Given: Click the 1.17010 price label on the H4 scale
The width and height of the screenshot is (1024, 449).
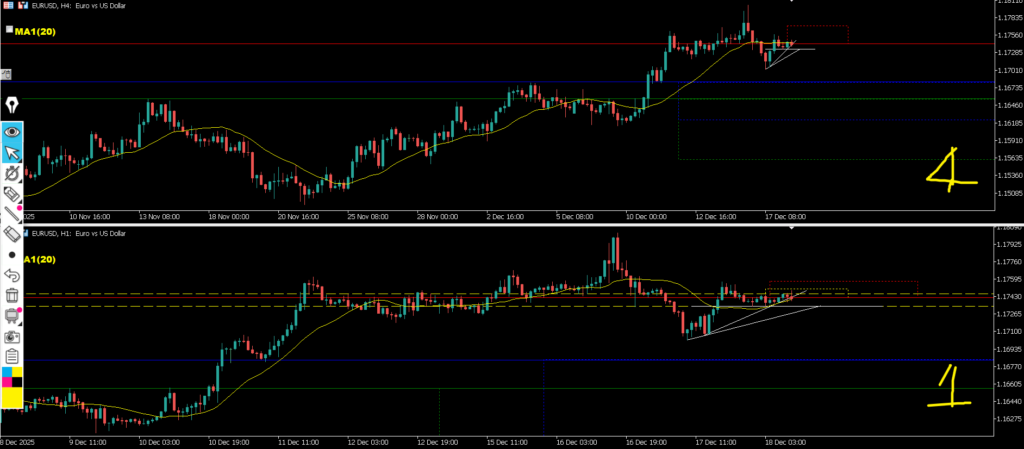Looking at the screenshot, I should pos(1009,70).
